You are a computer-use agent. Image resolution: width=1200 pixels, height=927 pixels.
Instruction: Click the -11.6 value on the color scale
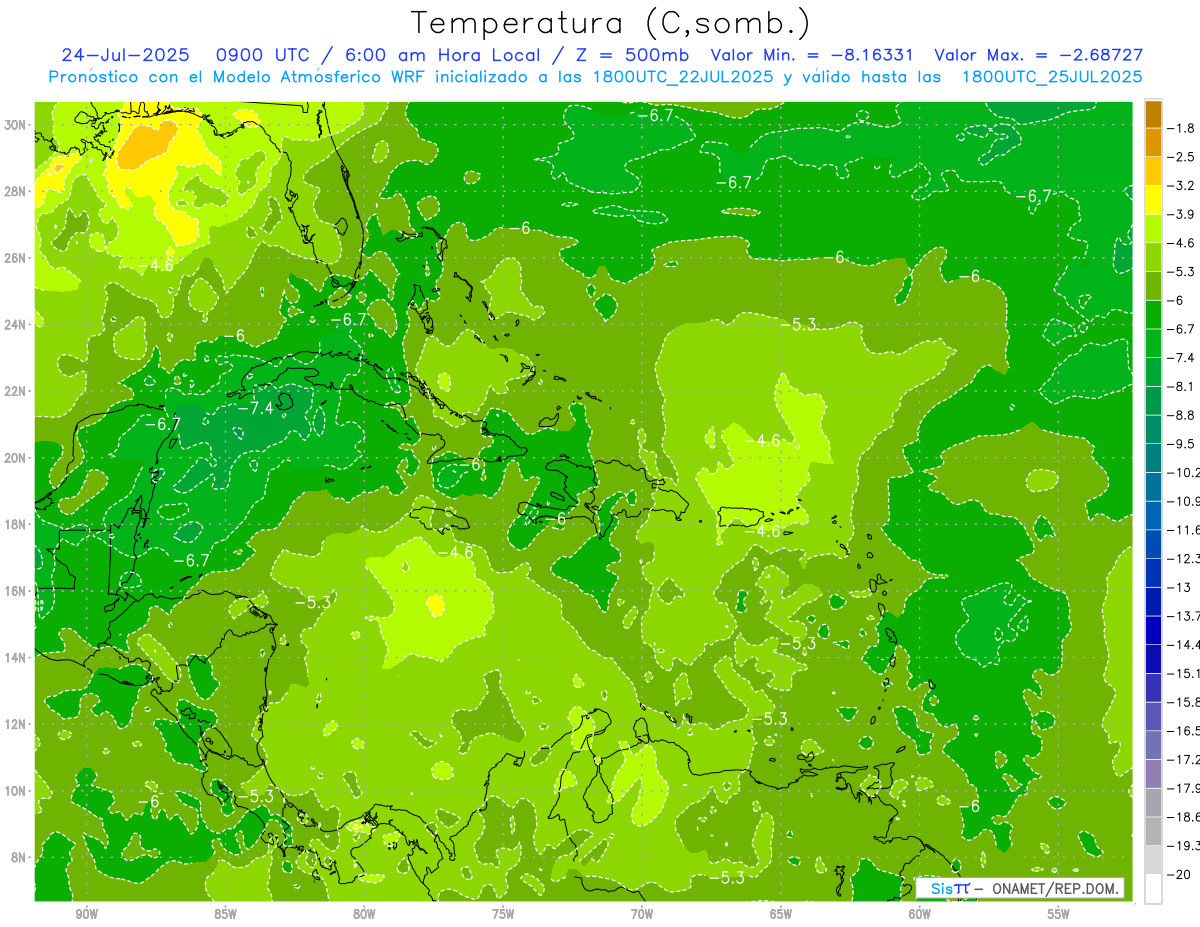coord(1184,529)
